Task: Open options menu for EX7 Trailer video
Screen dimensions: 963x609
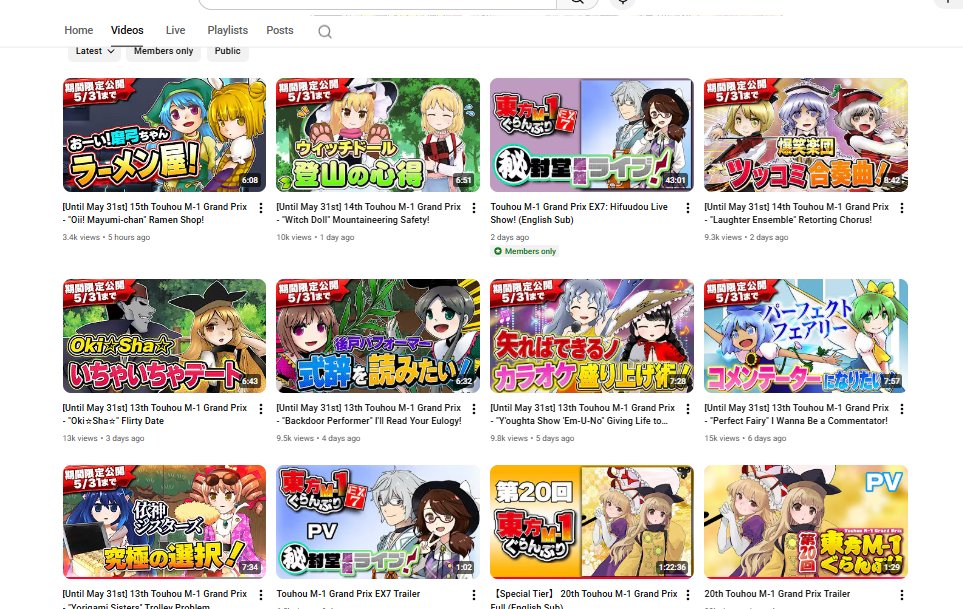Action: (x=474, y=595)
